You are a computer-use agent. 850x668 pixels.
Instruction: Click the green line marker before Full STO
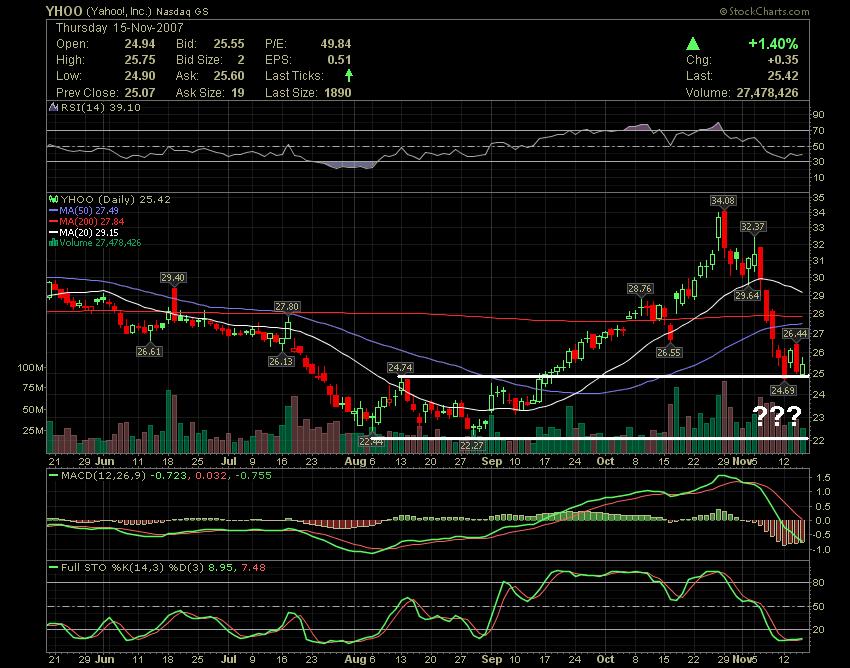click(54, 568)
